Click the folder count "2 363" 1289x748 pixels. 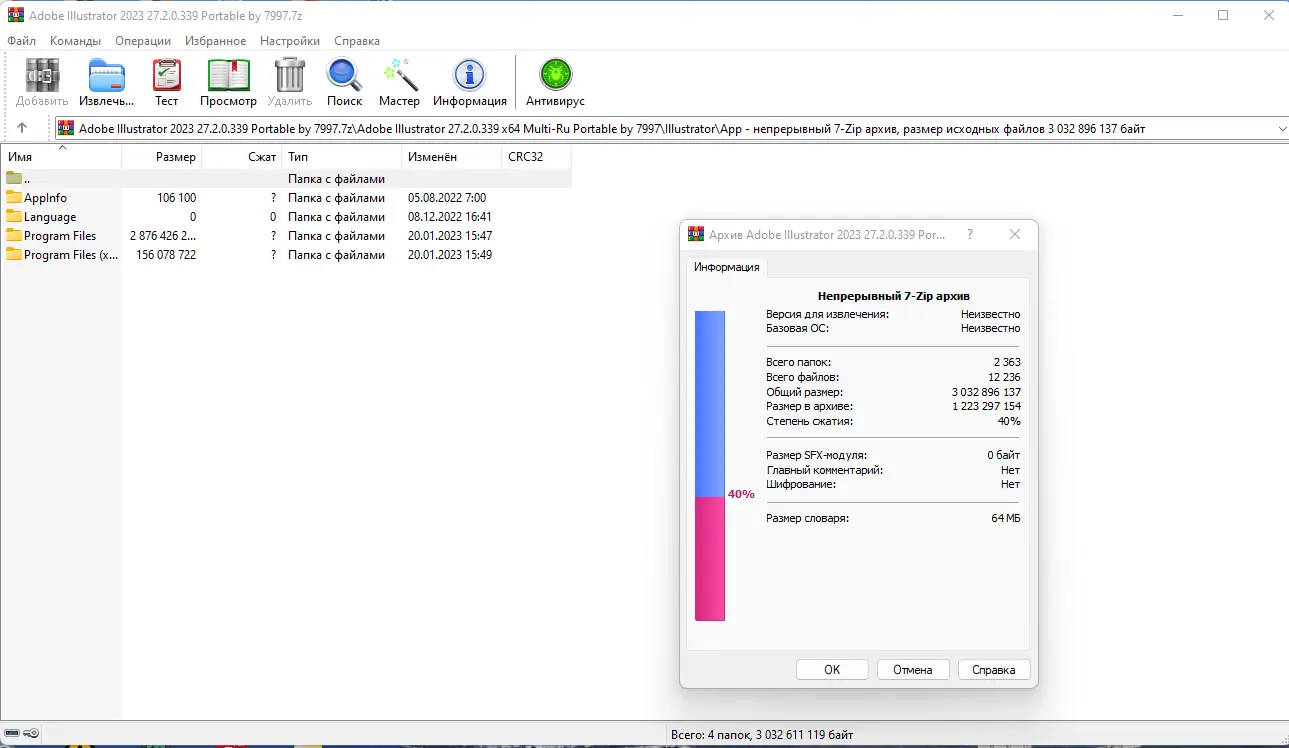[1007, 362]
